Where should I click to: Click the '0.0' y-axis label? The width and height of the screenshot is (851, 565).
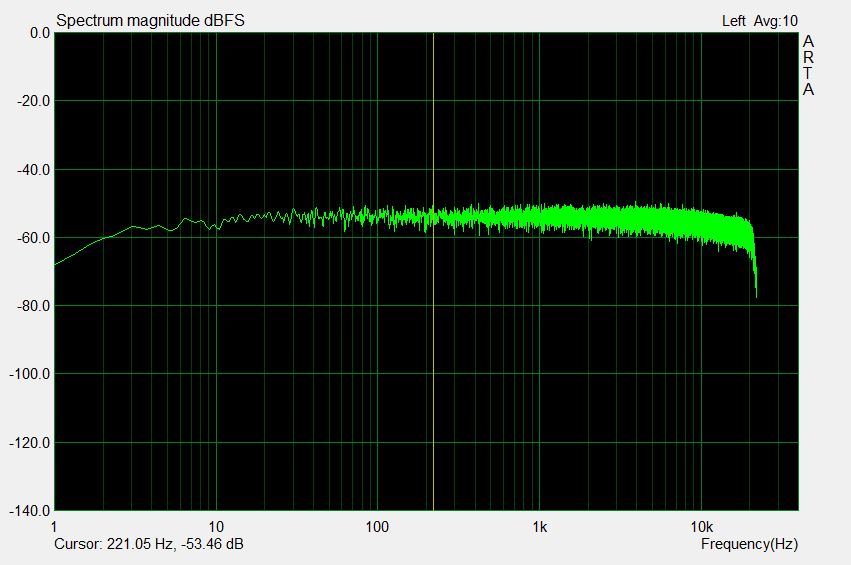pyautogui.click(x=40, y=33)
